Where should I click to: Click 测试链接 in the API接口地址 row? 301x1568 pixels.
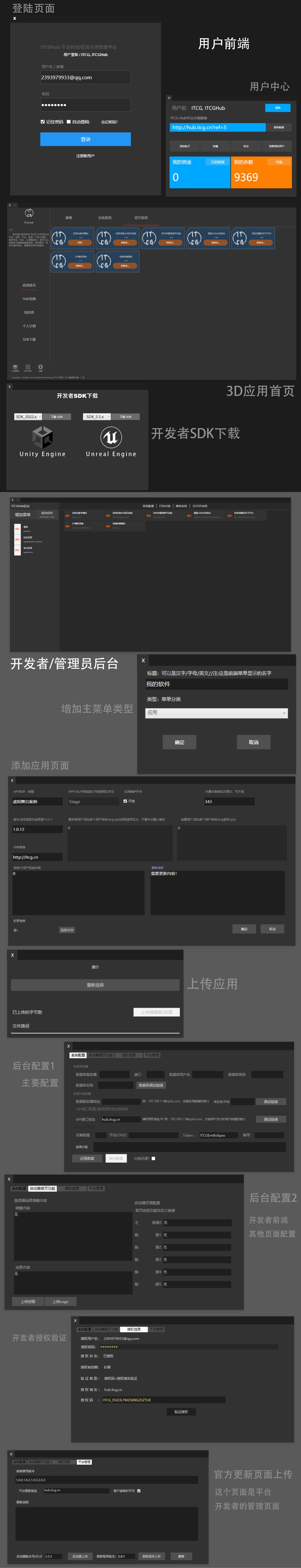pyautogui.click(x=271, y=1119)
